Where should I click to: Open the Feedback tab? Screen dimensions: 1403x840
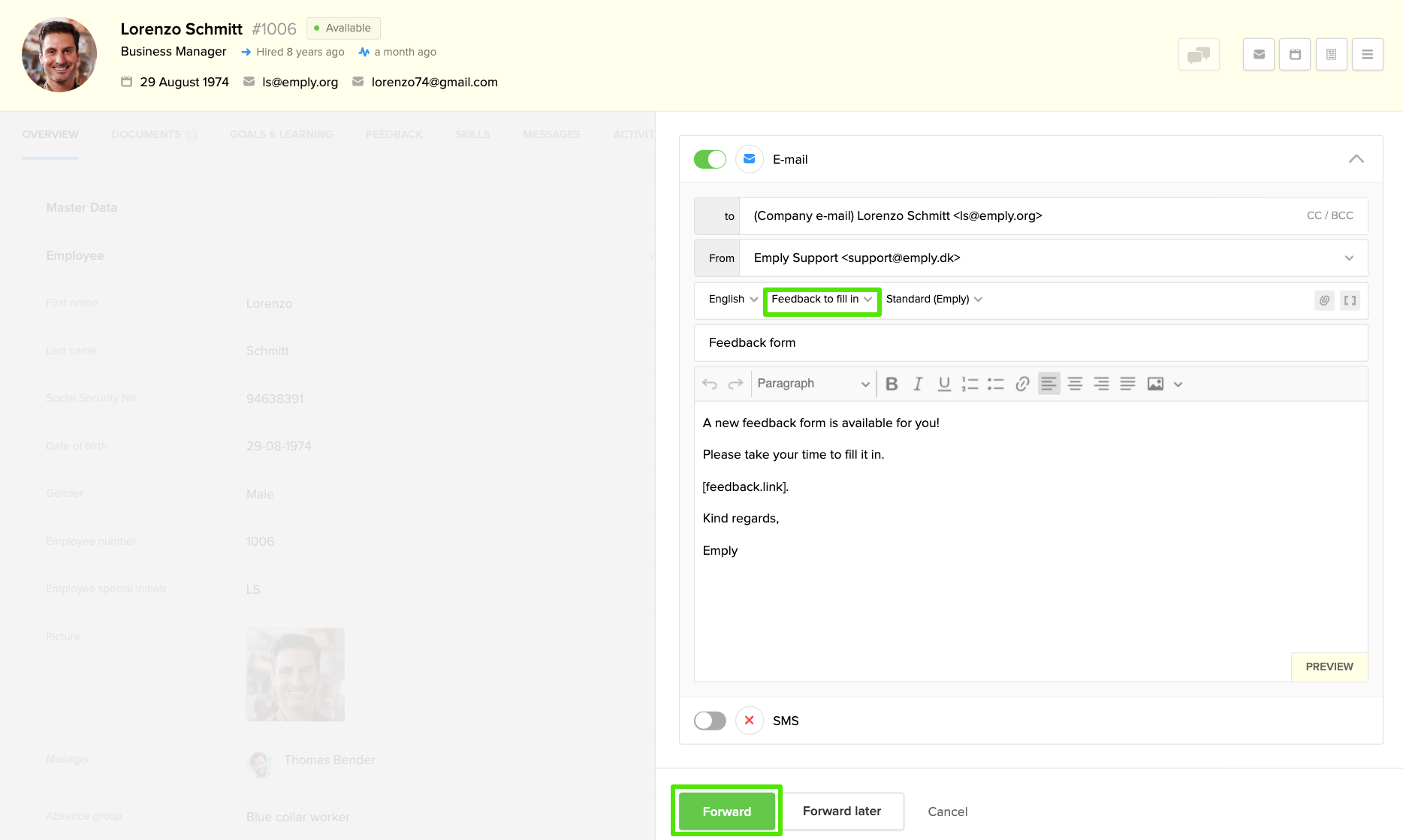tap(394, 134)
